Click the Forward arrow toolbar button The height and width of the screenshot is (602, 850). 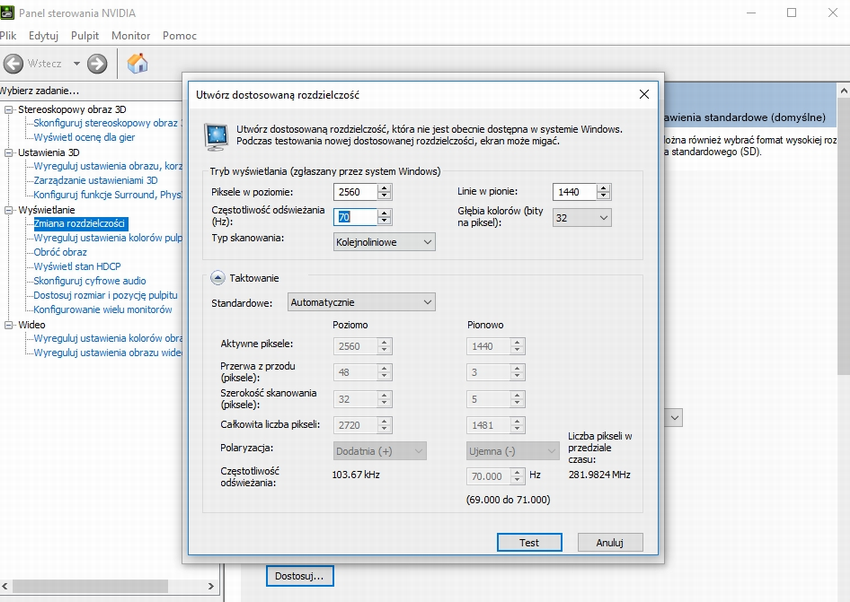98,63
